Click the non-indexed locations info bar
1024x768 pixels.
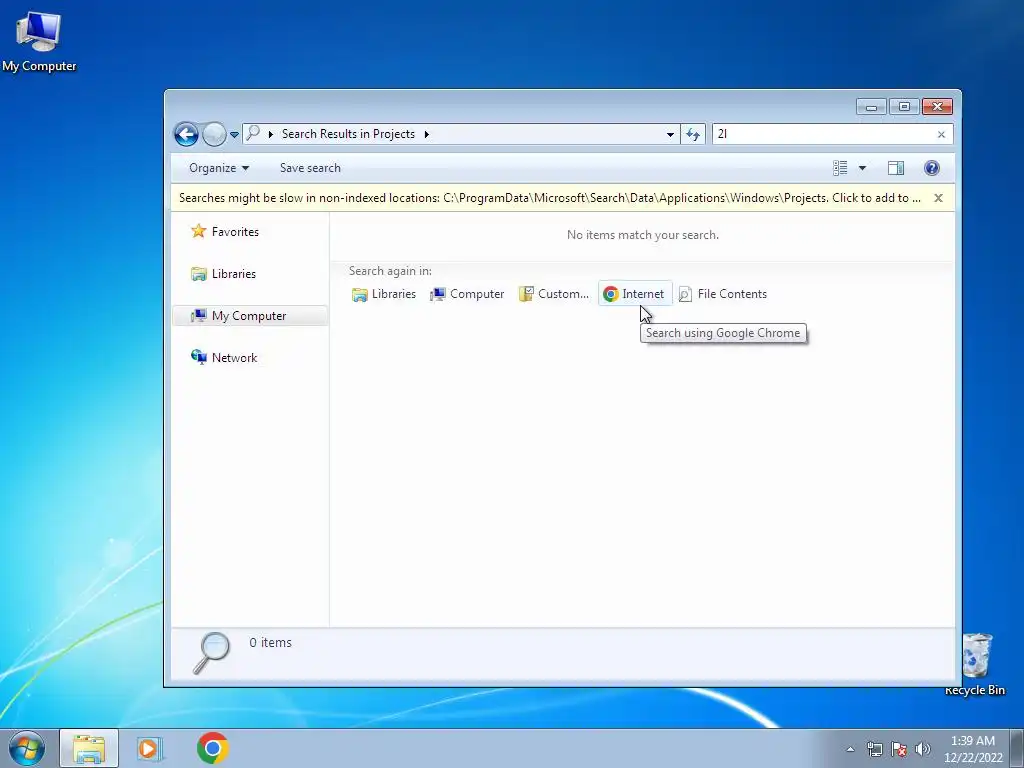(549, 198)
